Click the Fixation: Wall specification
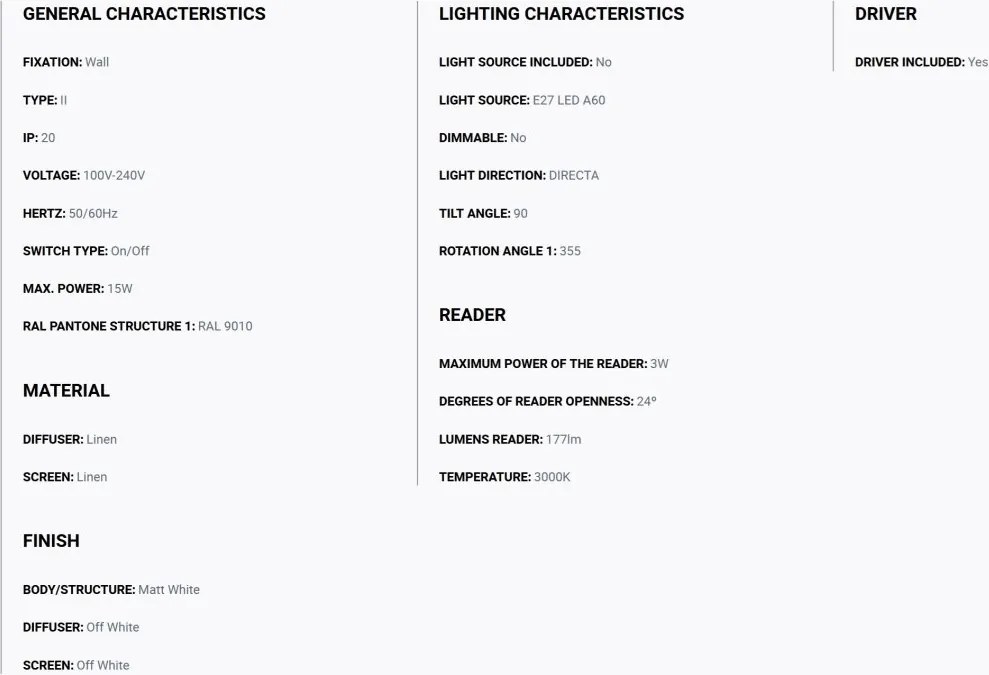Screen dimensions: 989x675 pyautogui.click(x=66, y=62)
